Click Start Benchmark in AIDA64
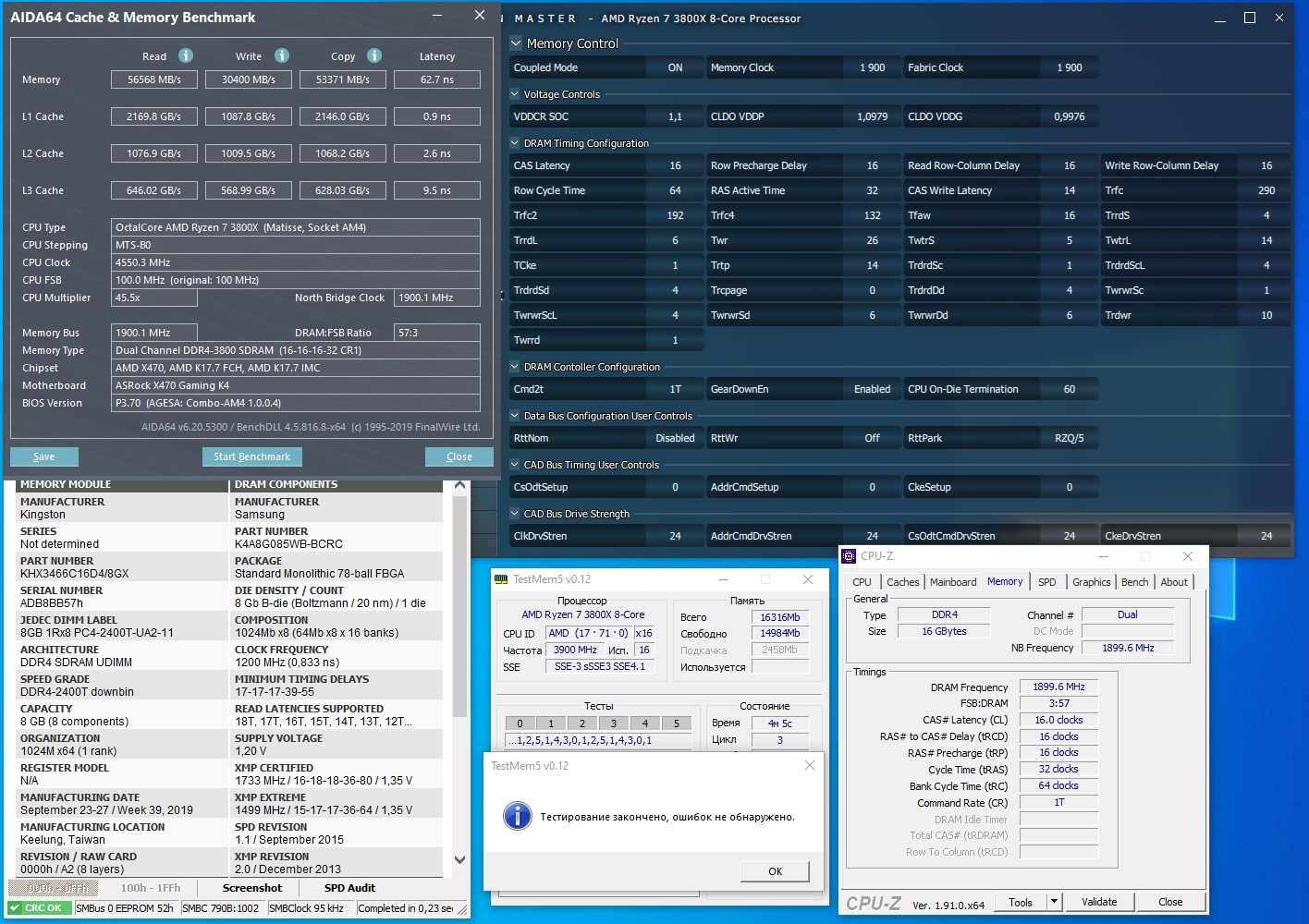Image resolution: width=1309 pixels, height=924 pixels. tap(251, 456)
